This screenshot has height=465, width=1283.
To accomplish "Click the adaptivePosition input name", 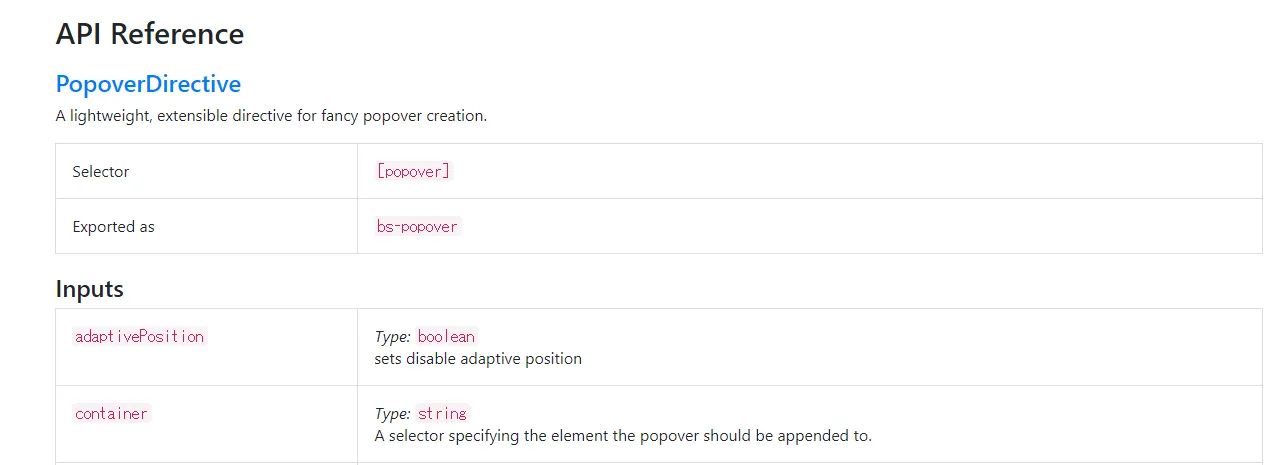I will pyautogui.click(x=140, y=336).
